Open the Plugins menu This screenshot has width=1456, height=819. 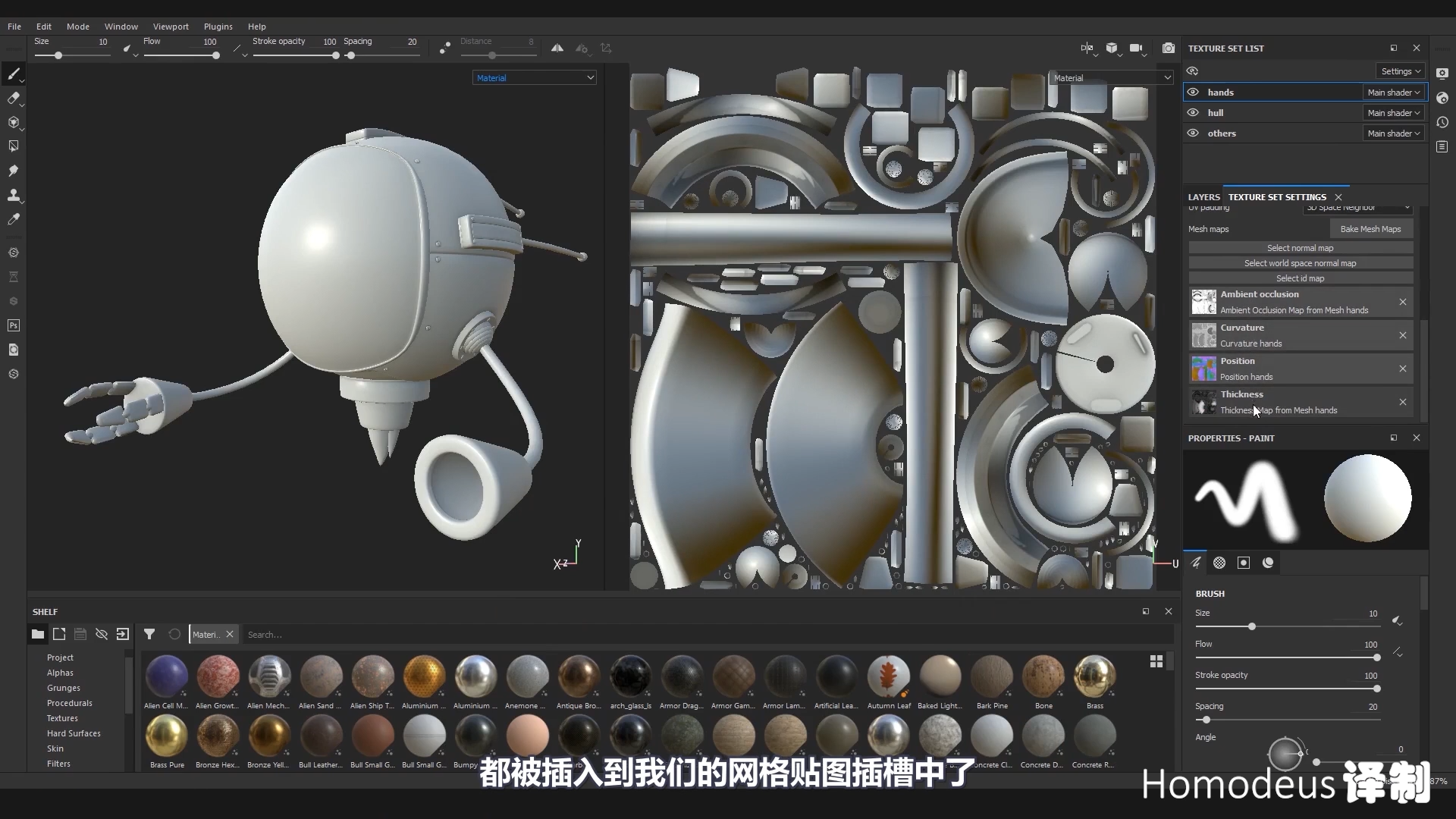click(218, 26)
